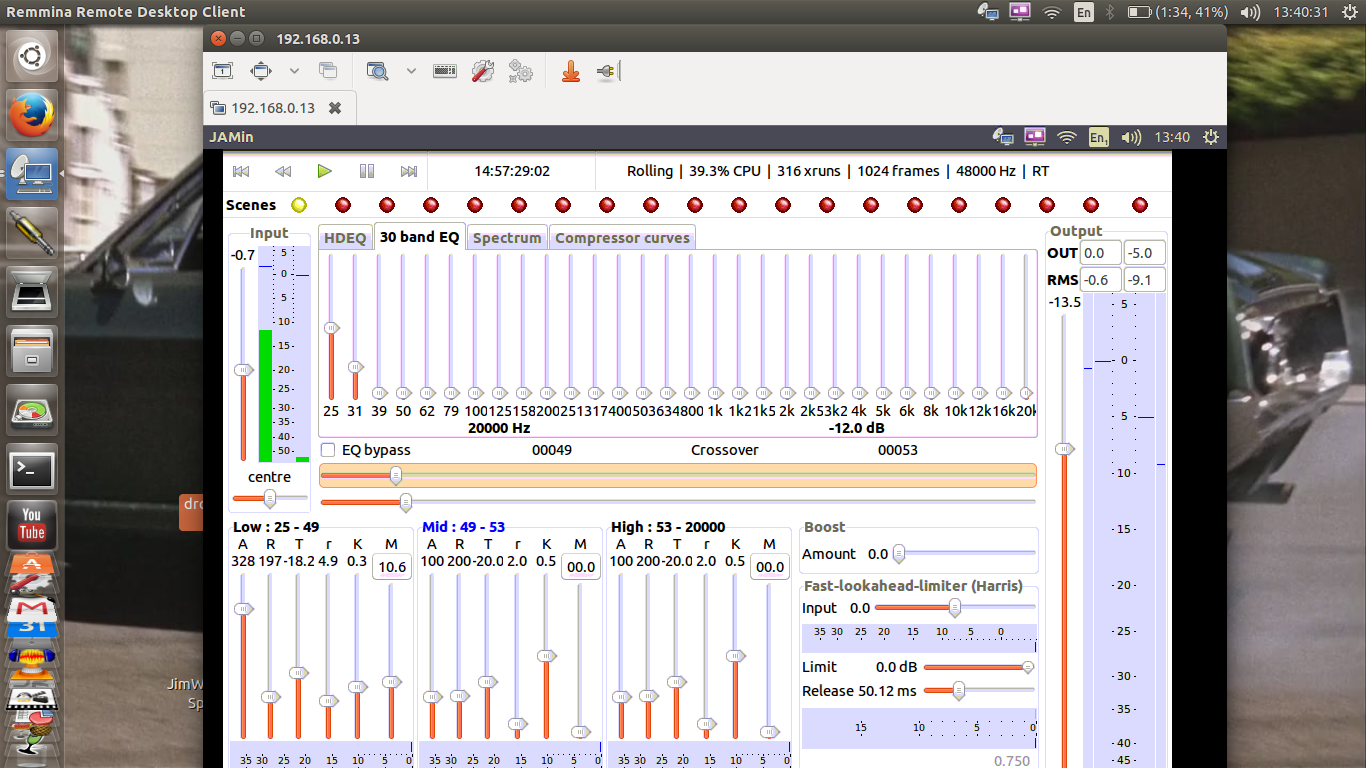Open the Spectrum tab
This screenshot has height=768, width=1366.
[507, 238]
